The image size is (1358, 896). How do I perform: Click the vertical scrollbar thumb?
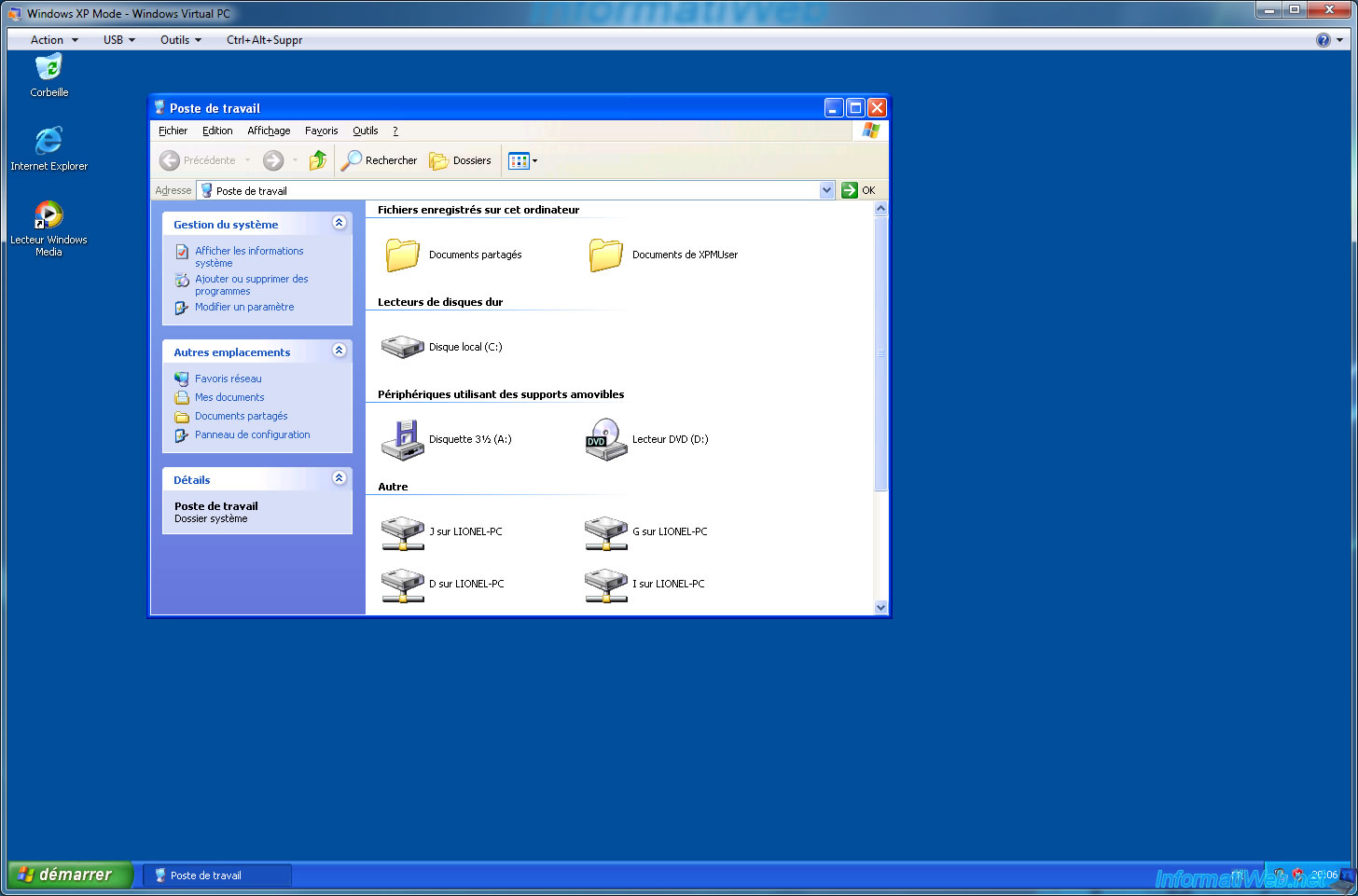[x=880, y=353]
